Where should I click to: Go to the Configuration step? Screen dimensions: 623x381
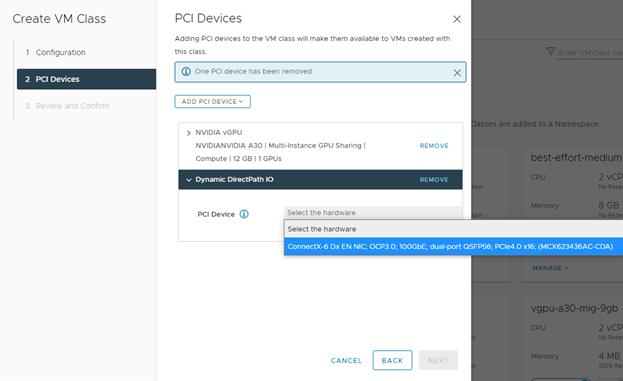(60, 52)
